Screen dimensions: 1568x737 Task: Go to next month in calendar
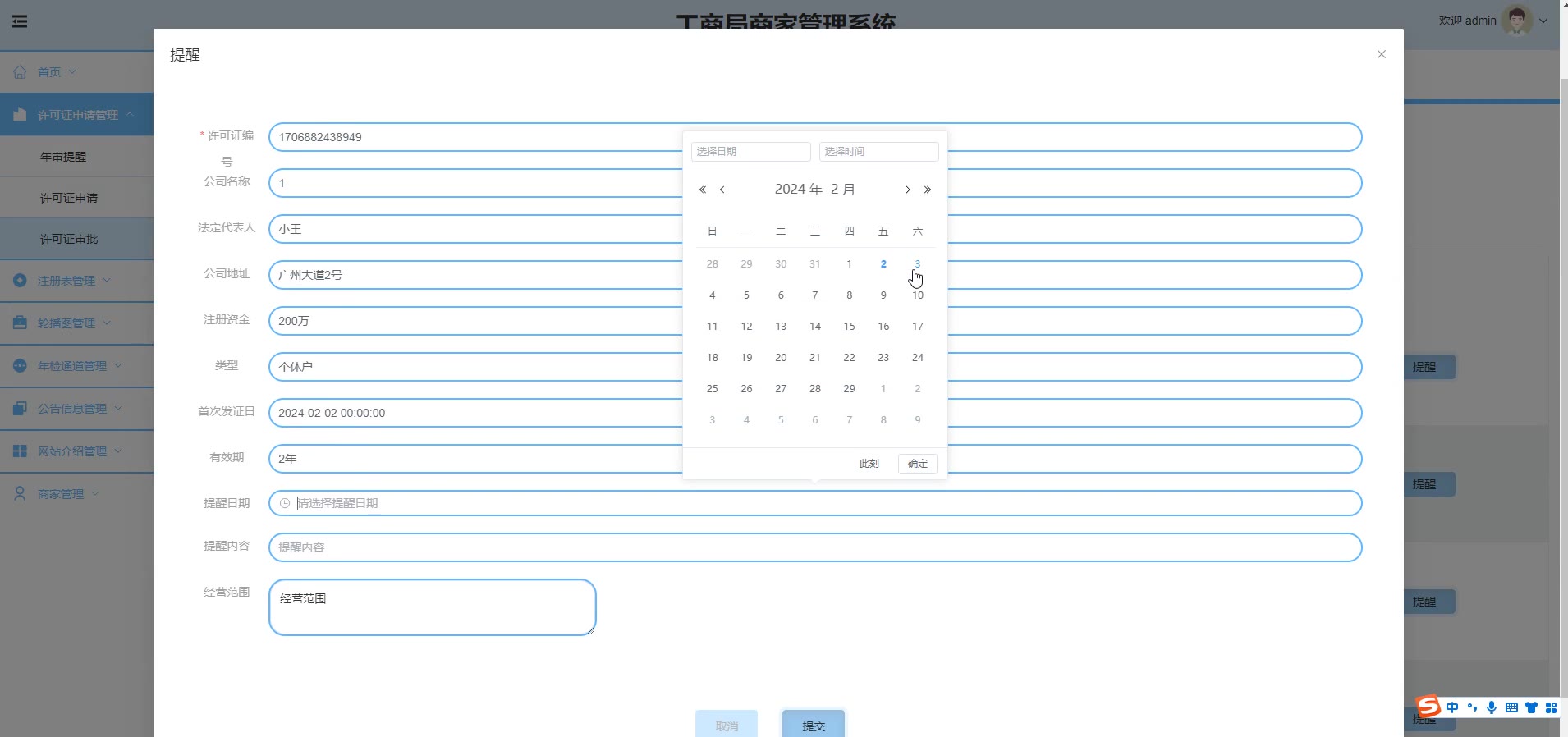908,190
